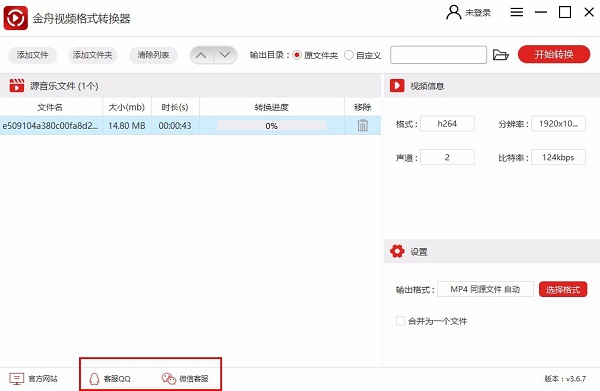Open the 未登录 user account icon

pos(454,12)
